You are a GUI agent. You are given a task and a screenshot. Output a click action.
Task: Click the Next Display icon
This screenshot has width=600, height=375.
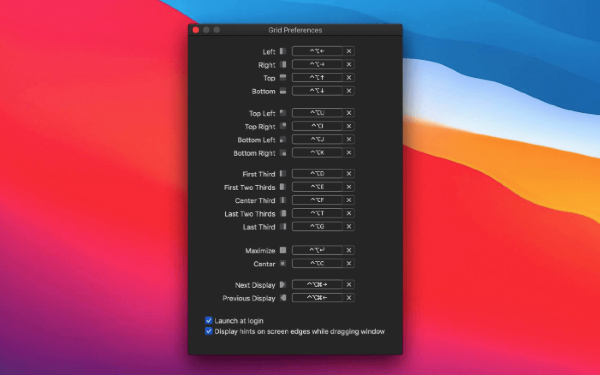(283, 284)
